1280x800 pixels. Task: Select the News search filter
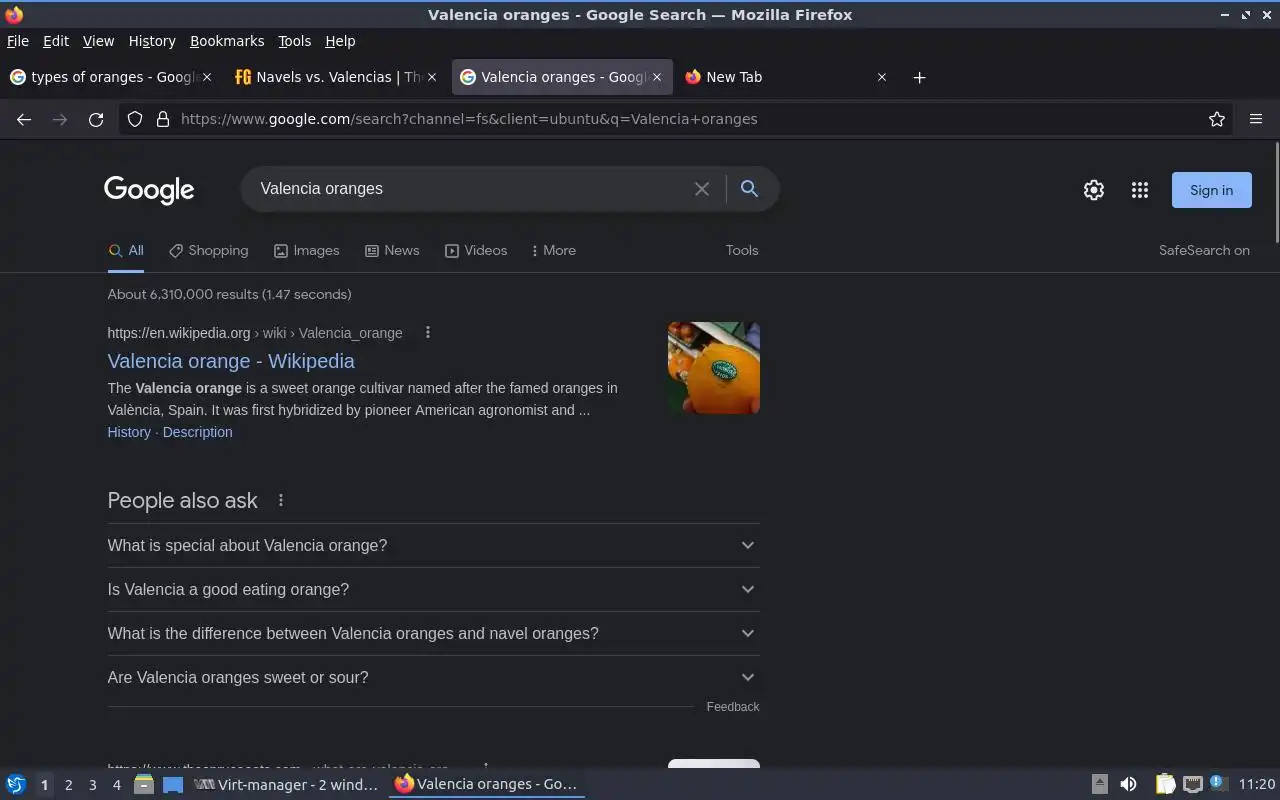coord(392,251)
